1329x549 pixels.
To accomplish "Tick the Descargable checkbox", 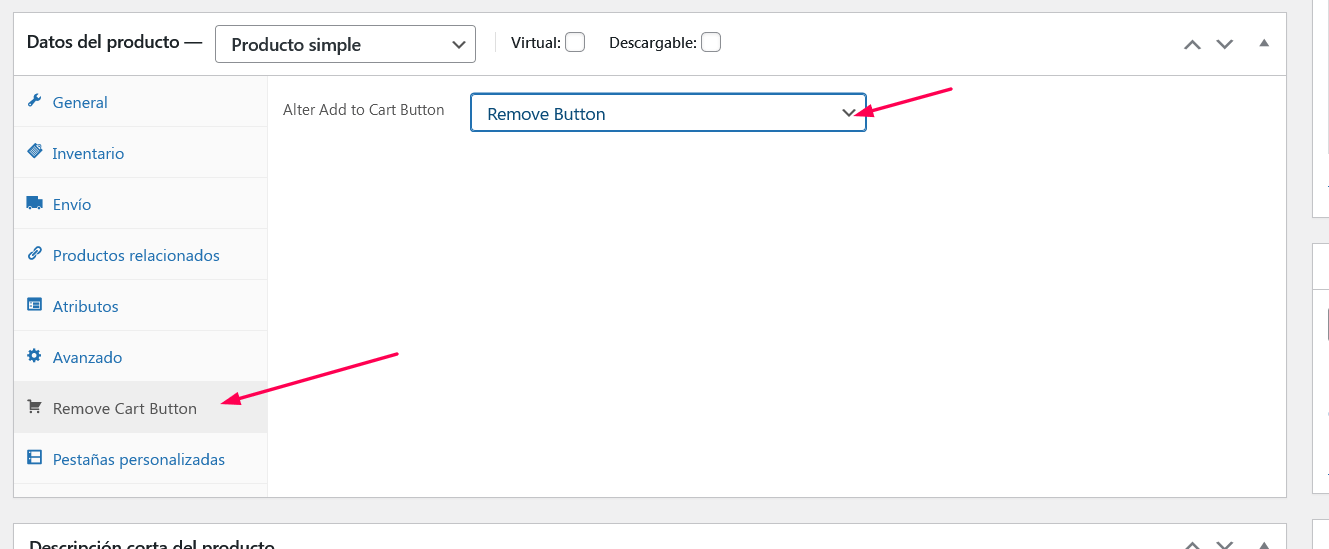I will point(711,42).
